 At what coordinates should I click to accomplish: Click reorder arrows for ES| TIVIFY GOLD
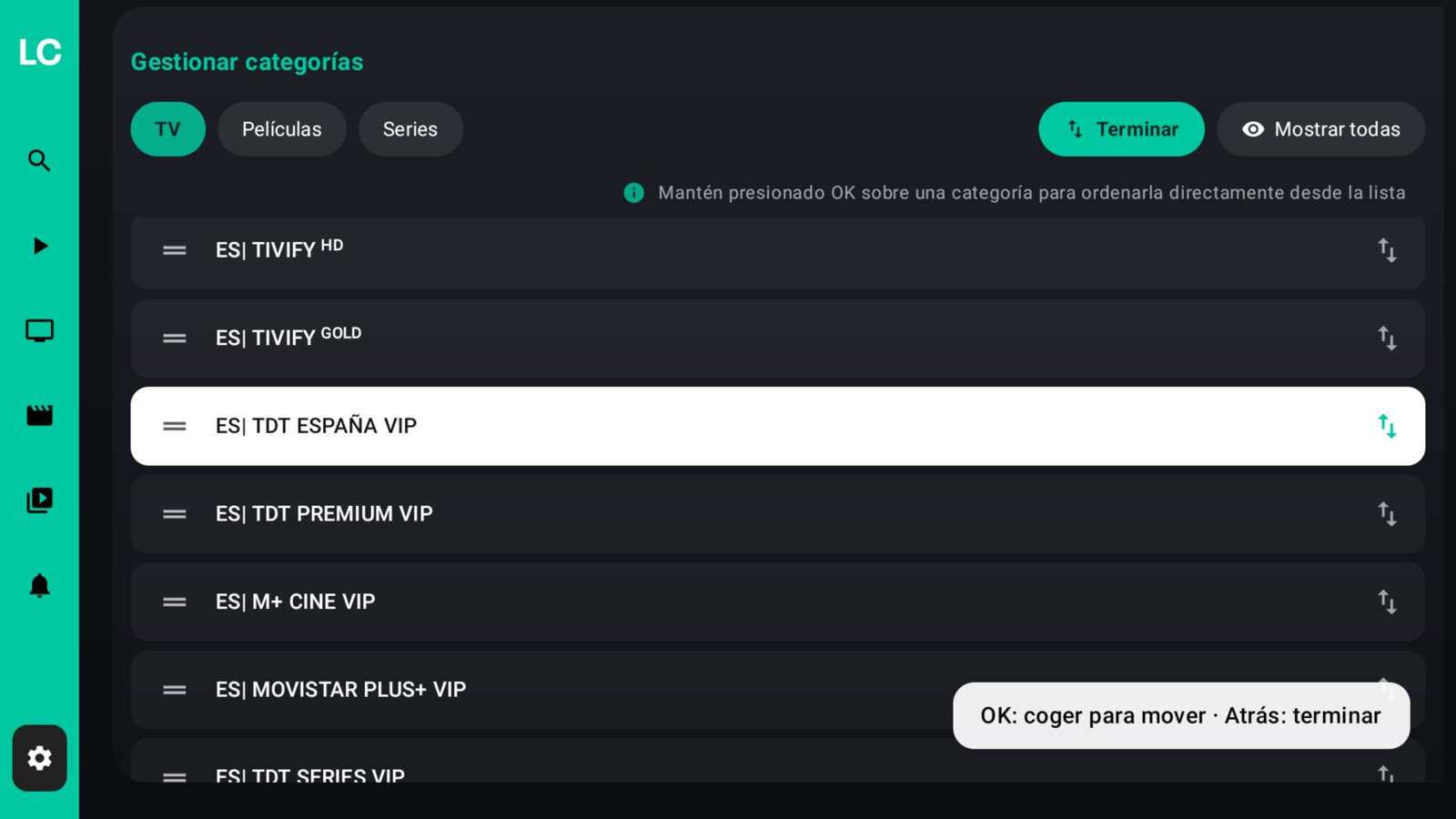(x=1387, y=339)
